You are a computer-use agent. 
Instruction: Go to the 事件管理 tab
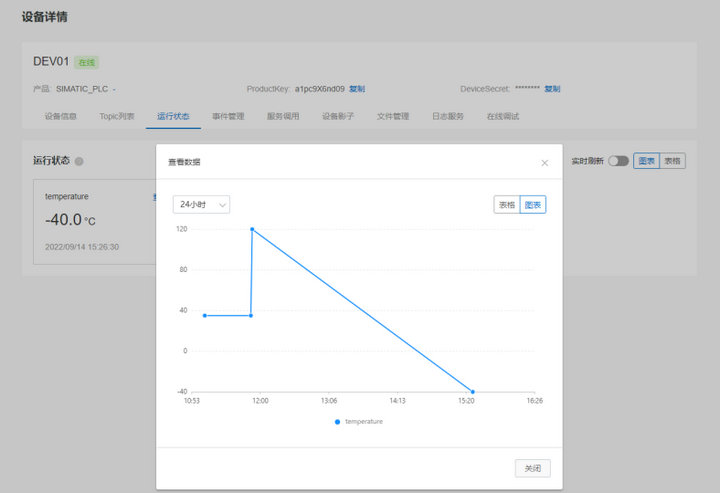(228, 116)
